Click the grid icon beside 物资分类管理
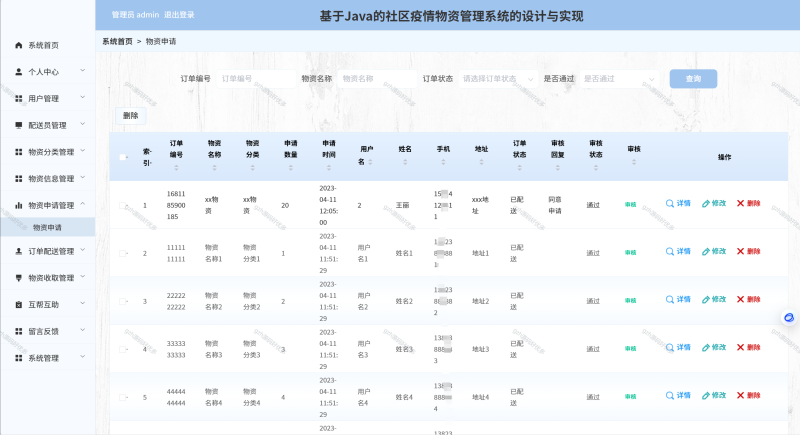This screenshot has height=435, width=800. point(19,152)
